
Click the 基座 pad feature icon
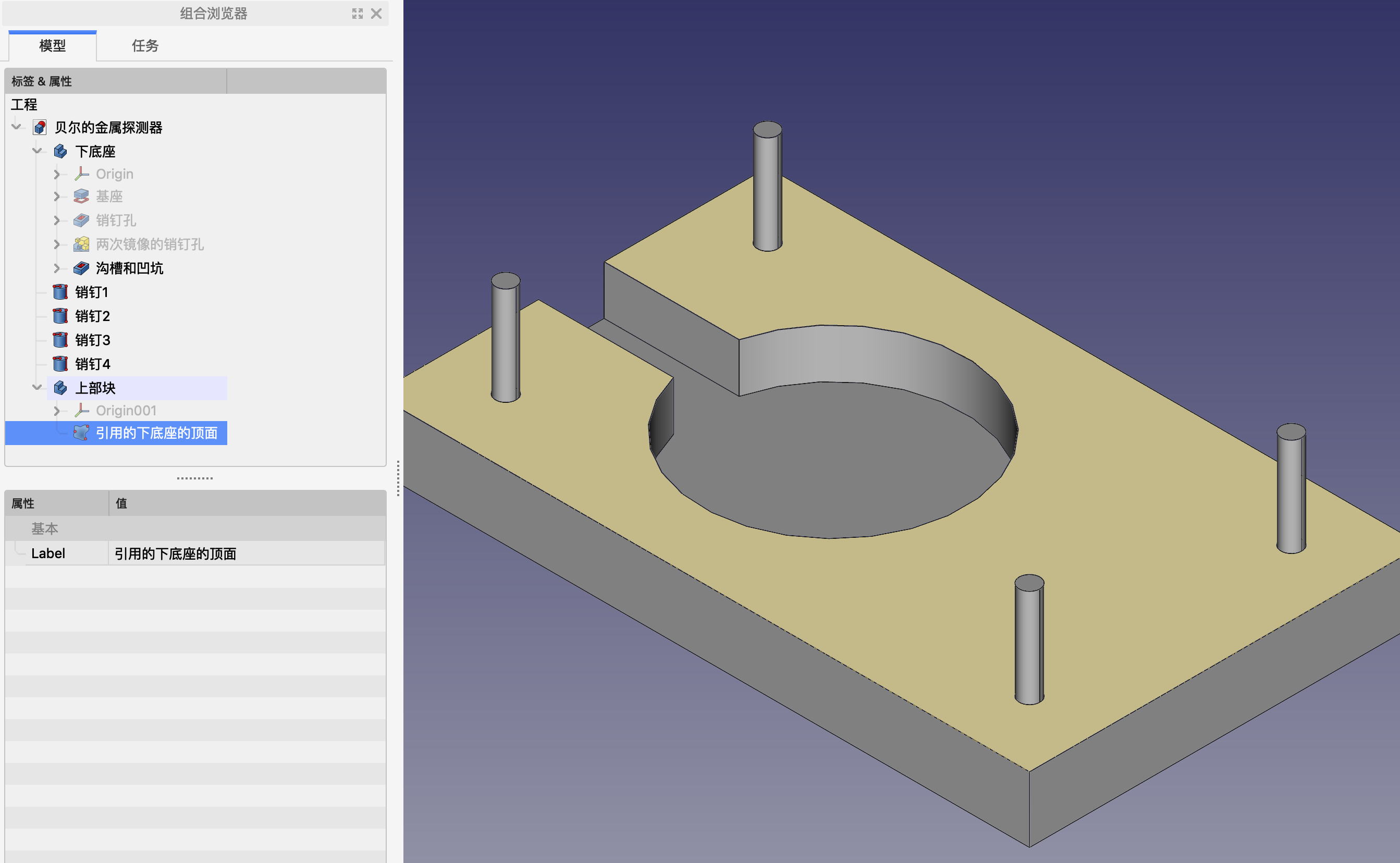pos(81,196)
